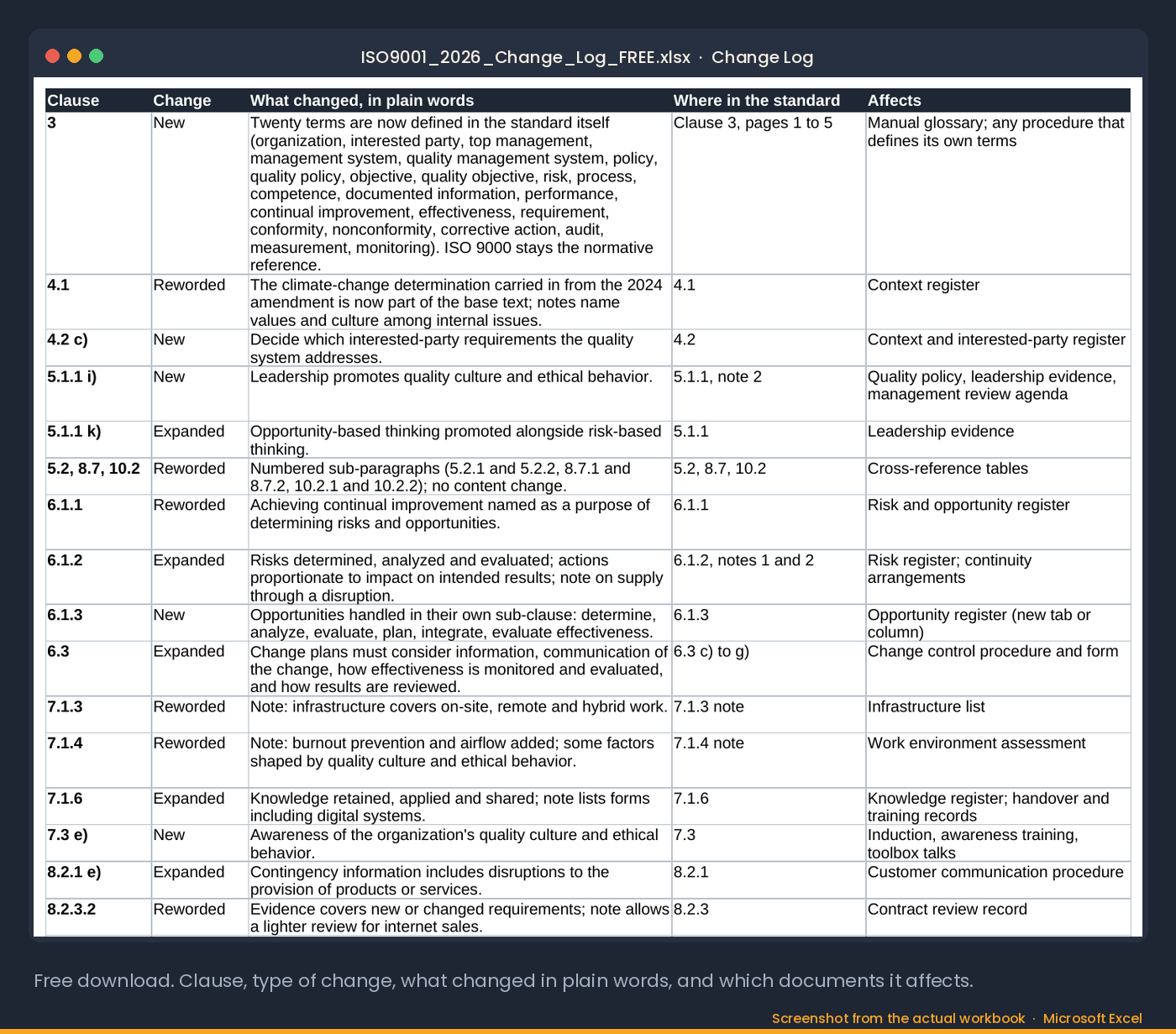The height and width of the screenshot is (1034, 1176).
Task: Select clause cell '6.3'
Action: click(98, 669)
